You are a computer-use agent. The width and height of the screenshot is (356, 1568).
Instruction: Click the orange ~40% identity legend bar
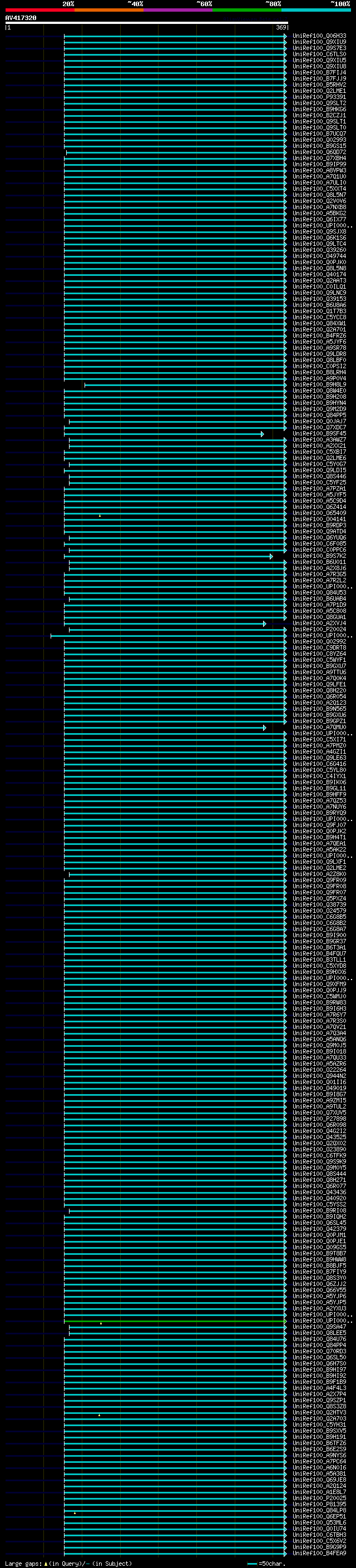click(109, 11)
